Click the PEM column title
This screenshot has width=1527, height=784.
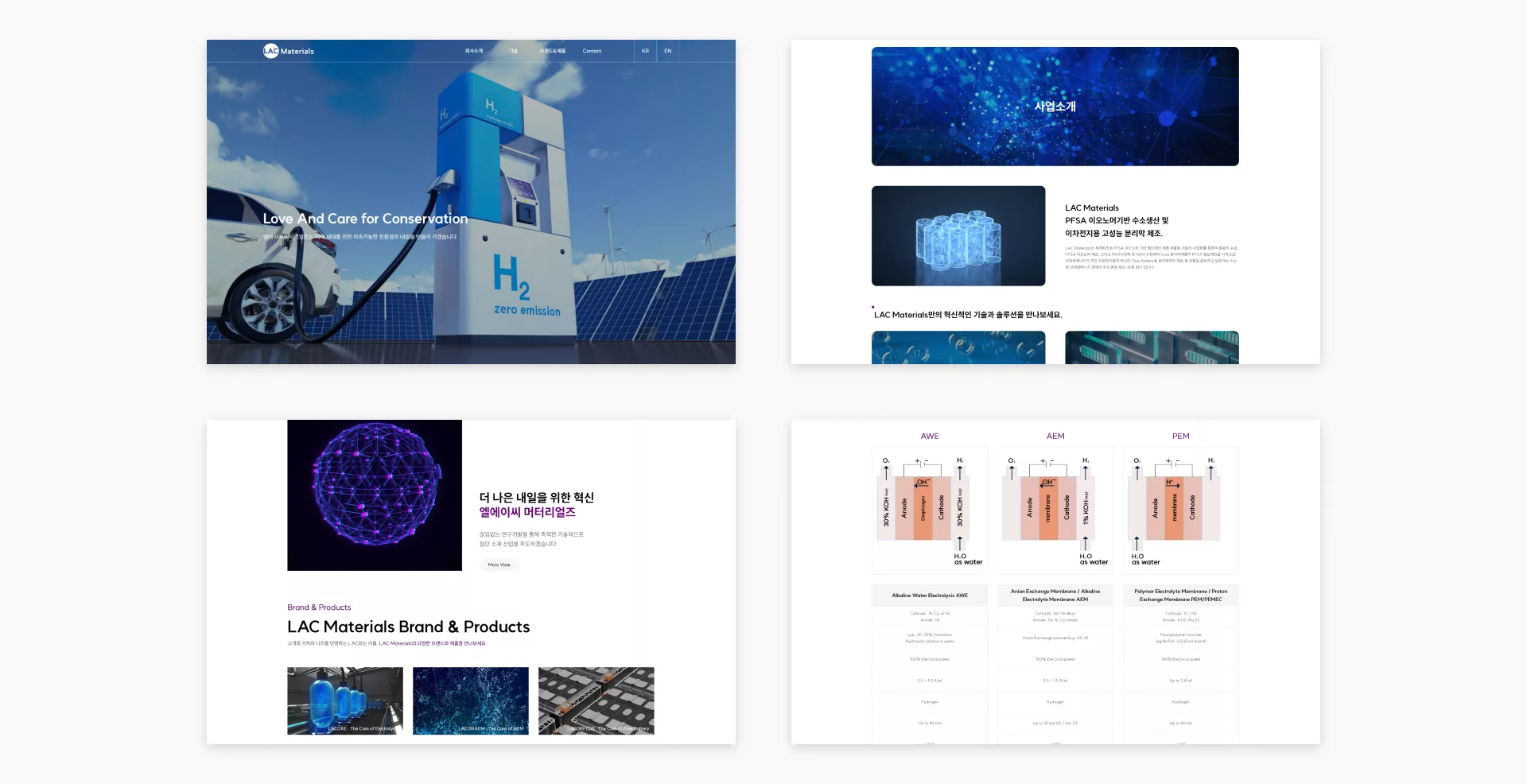[1181, 437]
